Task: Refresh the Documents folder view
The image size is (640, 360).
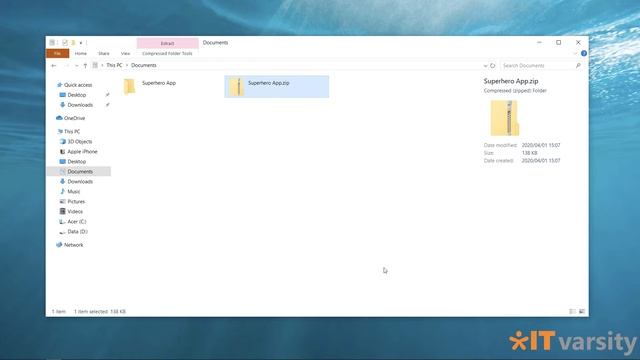Action: (493, 65)
